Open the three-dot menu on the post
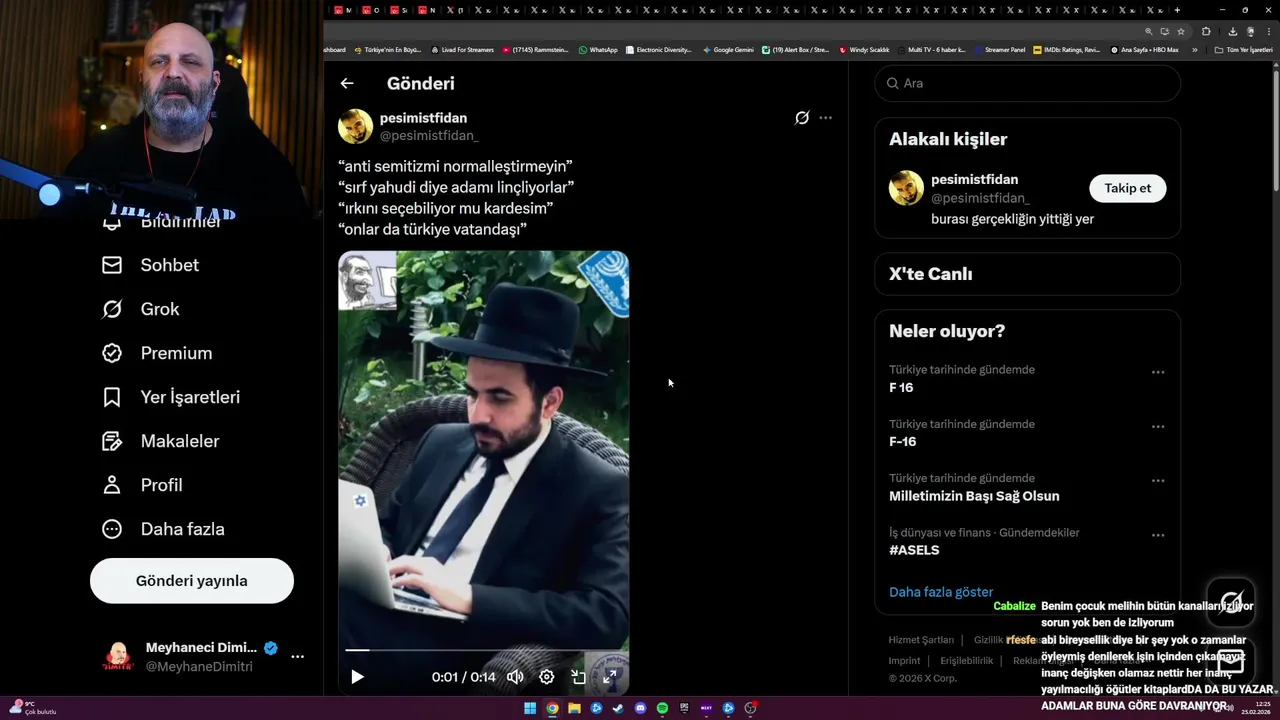The image size is (1280, 720). pyautogui.click(x=825, y=118)
